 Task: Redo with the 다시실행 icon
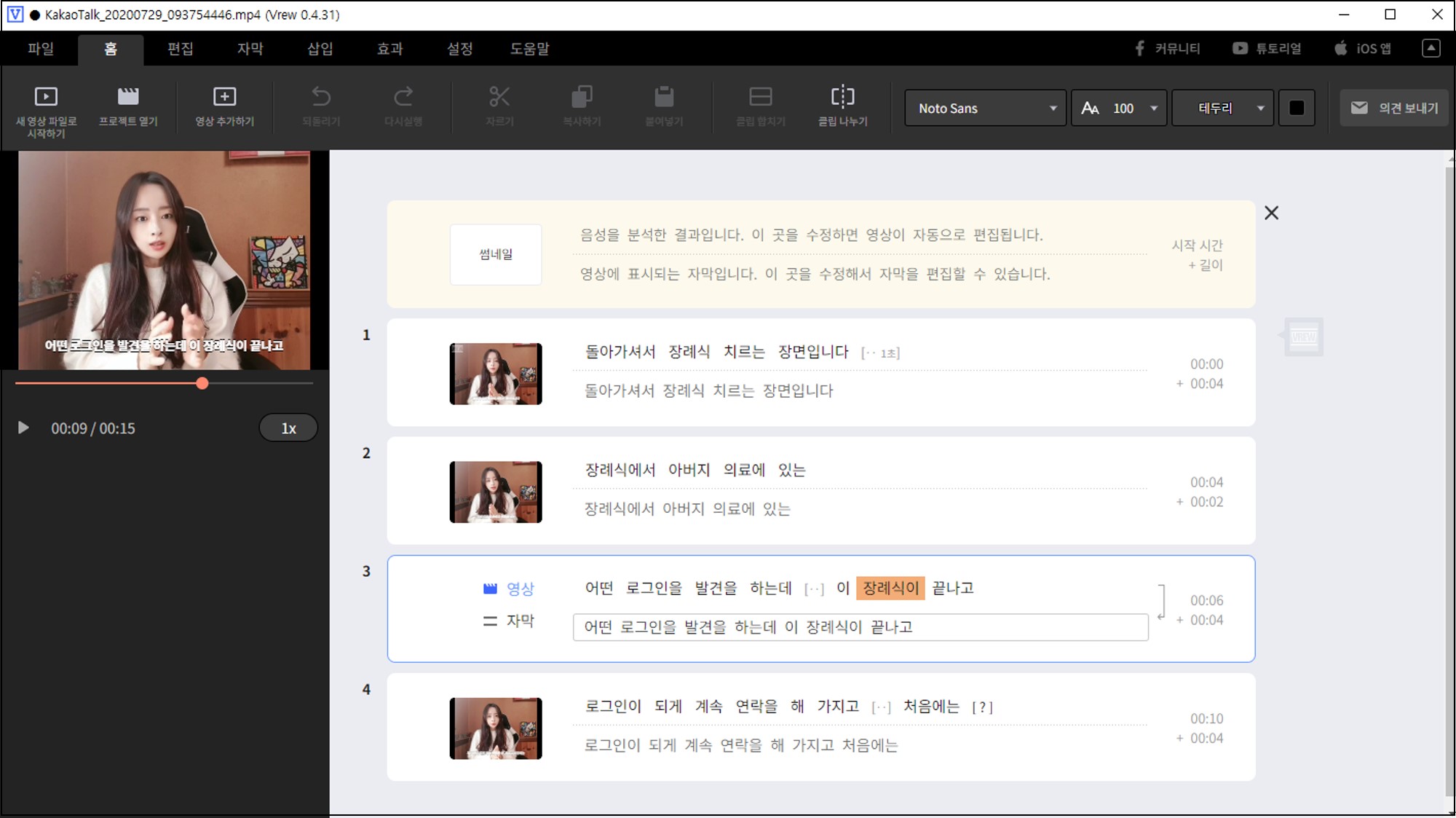pyautogui.click(x=403, y=106)
